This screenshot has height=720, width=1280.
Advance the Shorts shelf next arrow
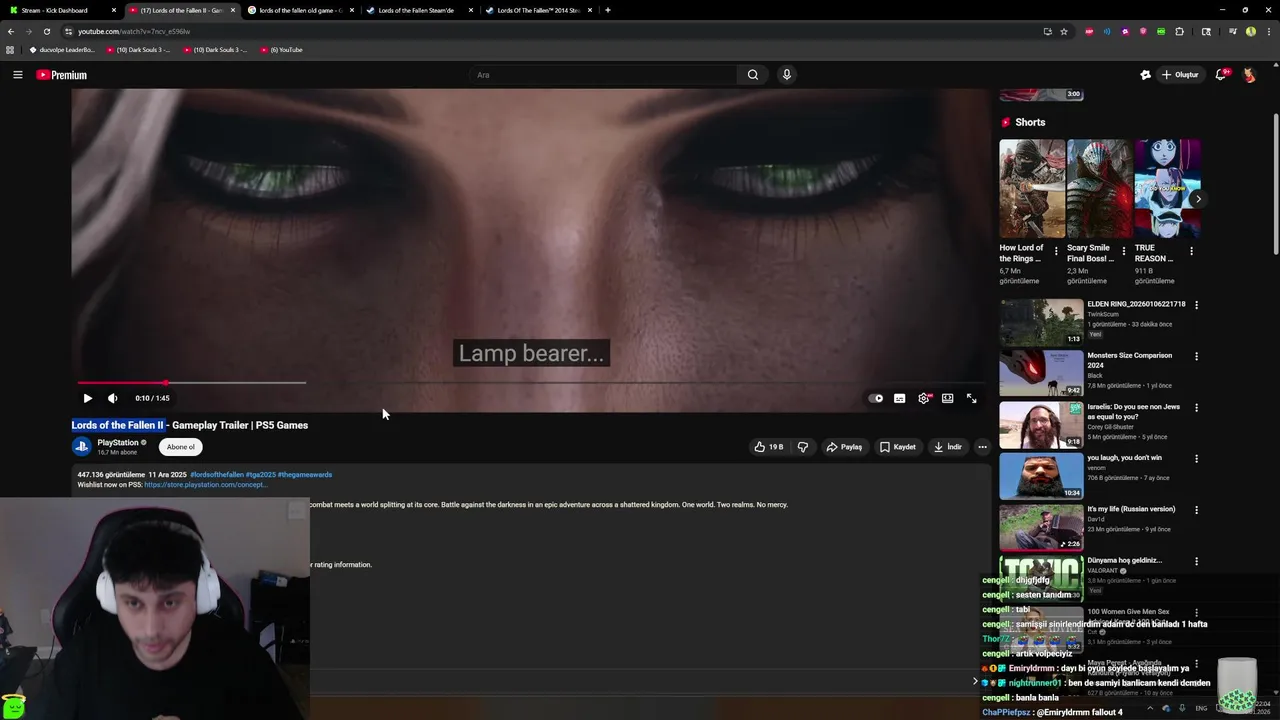click(x=1197, y=199)
